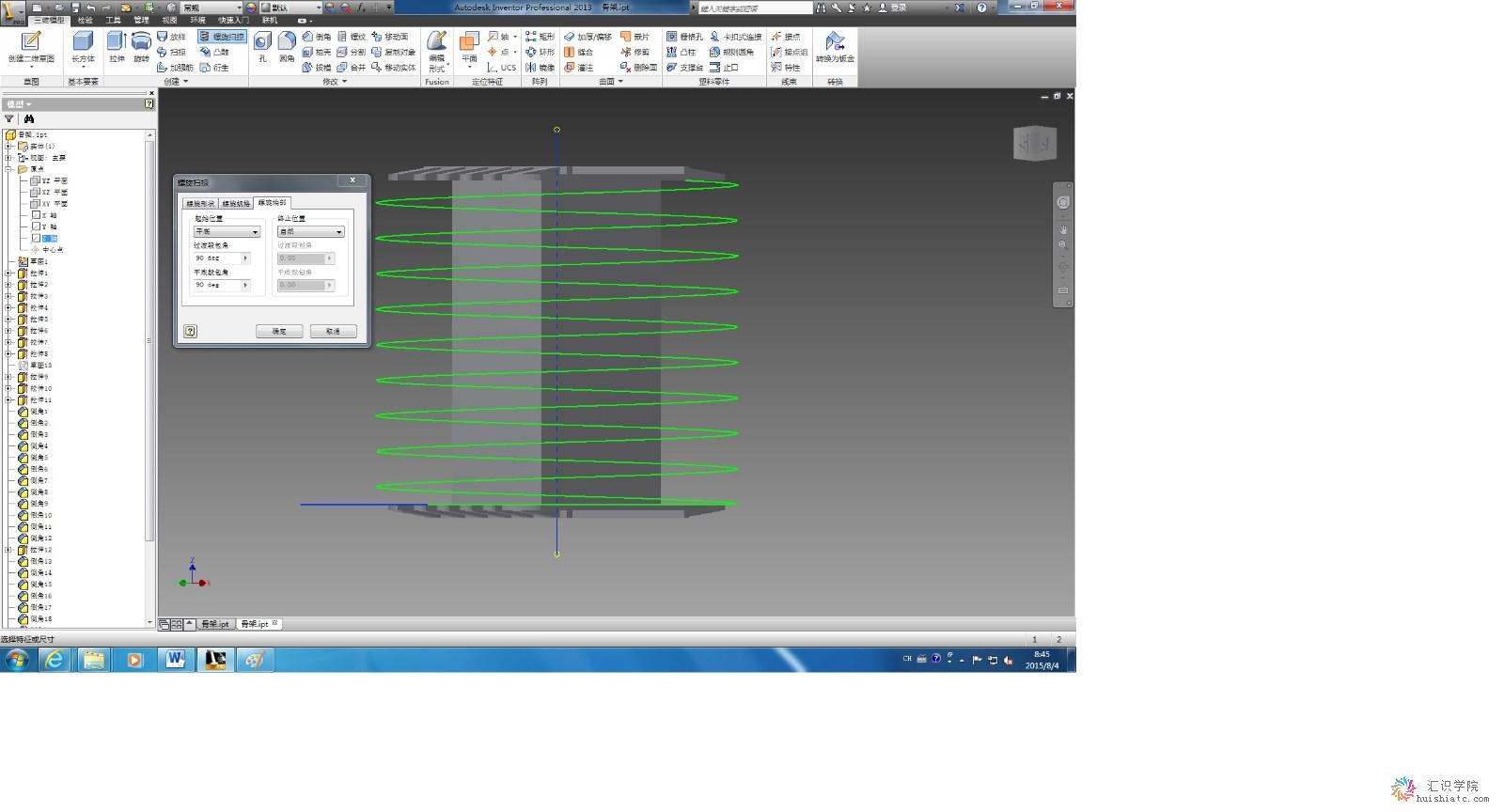Select the Shell (抽壳) tool
This screenshot has height=812, width=1504.
click(x=317, y=52)
